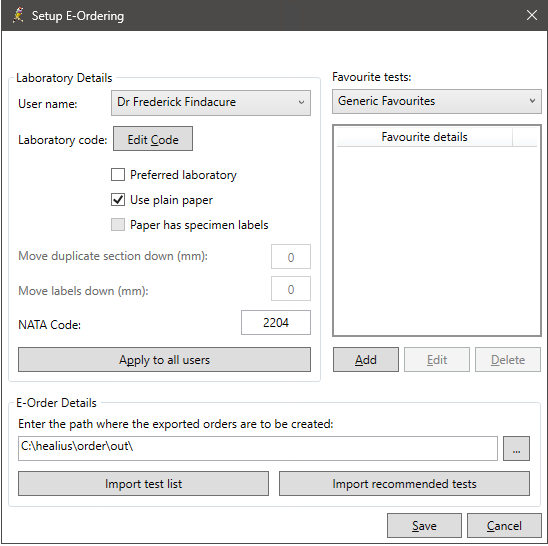Viewport: 548px width, 546px height.
Task: Save the E-Ordering setup
Action: [x=424, y=525]
